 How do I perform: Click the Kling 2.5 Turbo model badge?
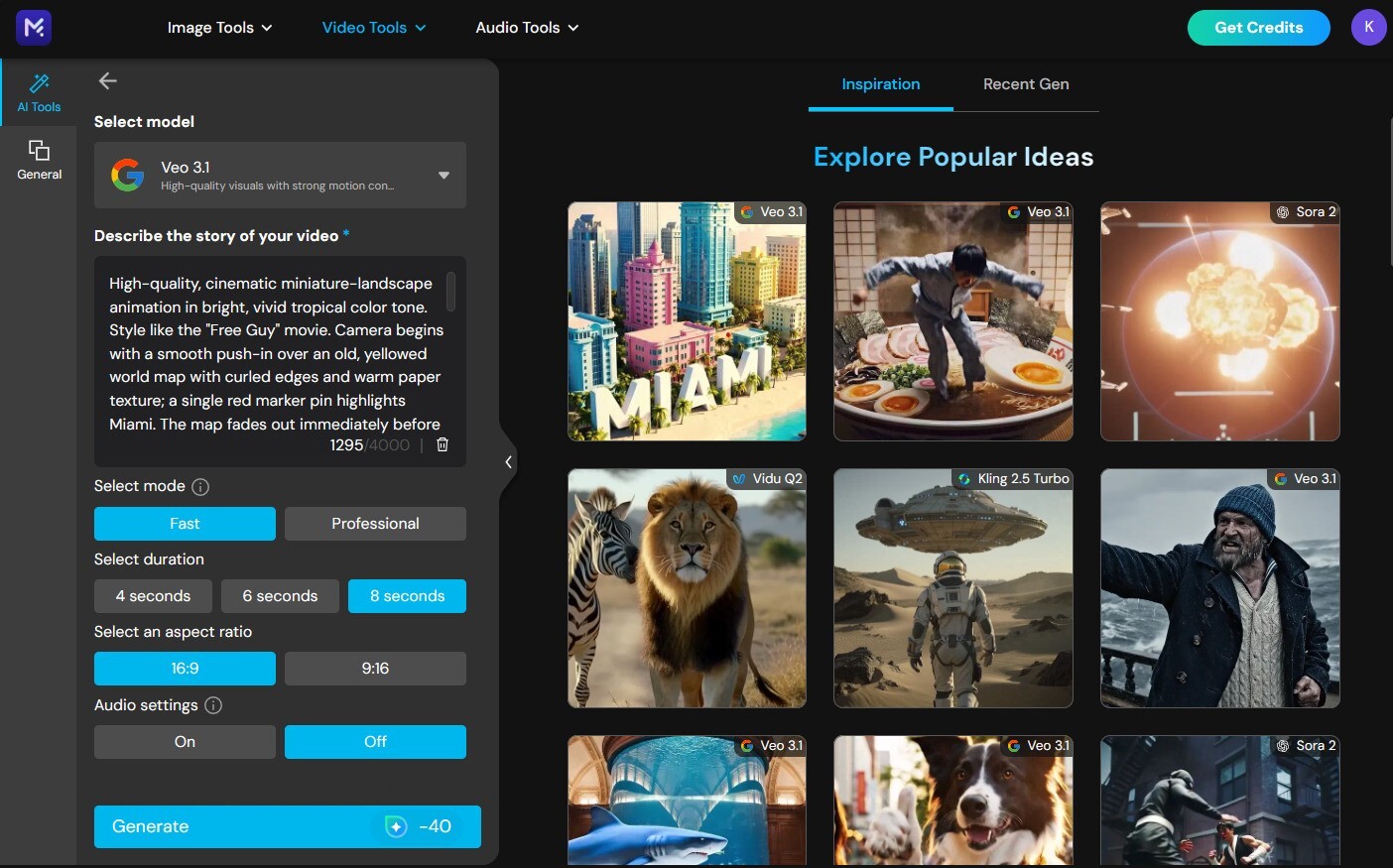[1013, 479]
